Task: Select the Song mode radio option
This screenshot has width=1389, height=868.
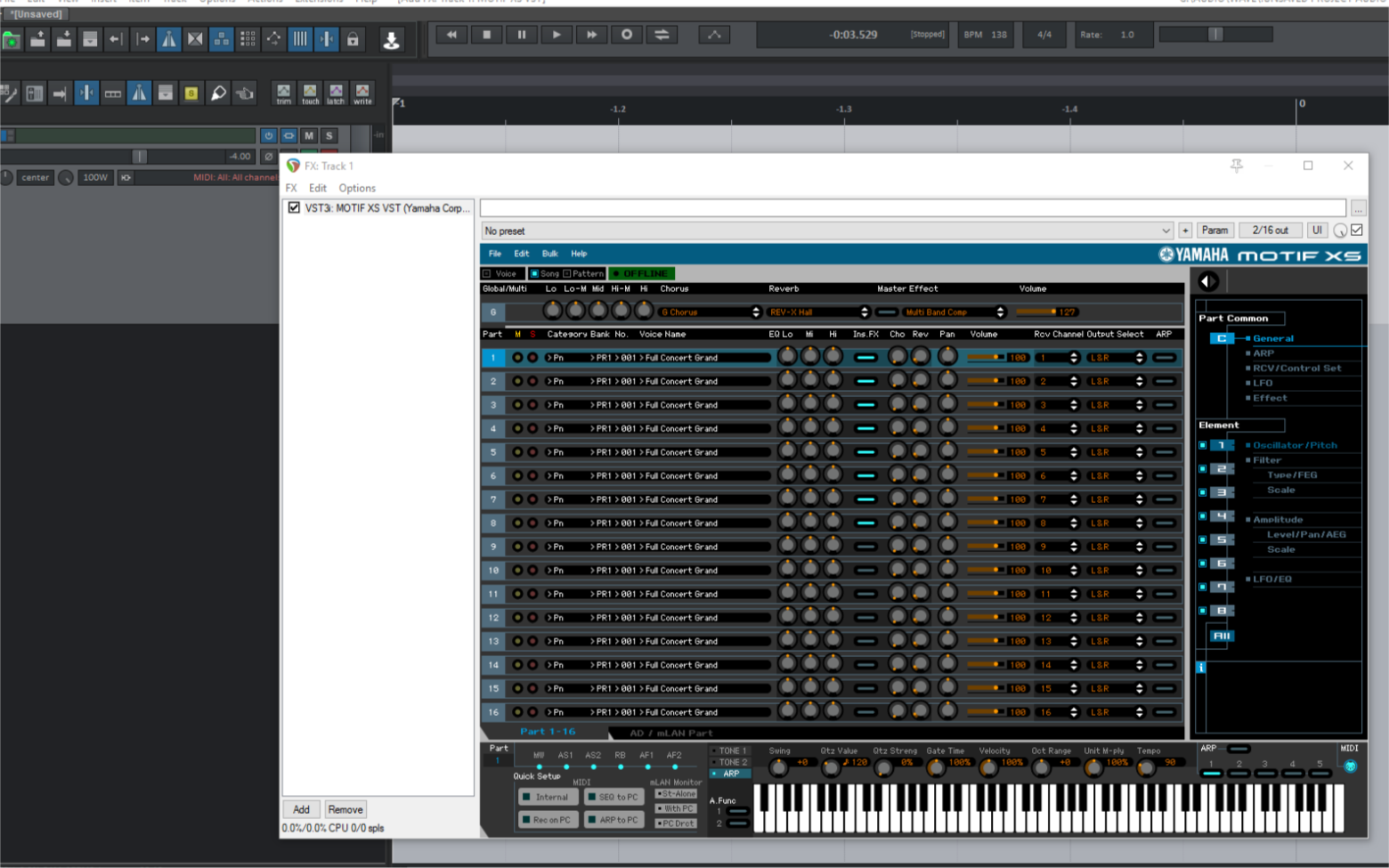Action: pos(535,273)
